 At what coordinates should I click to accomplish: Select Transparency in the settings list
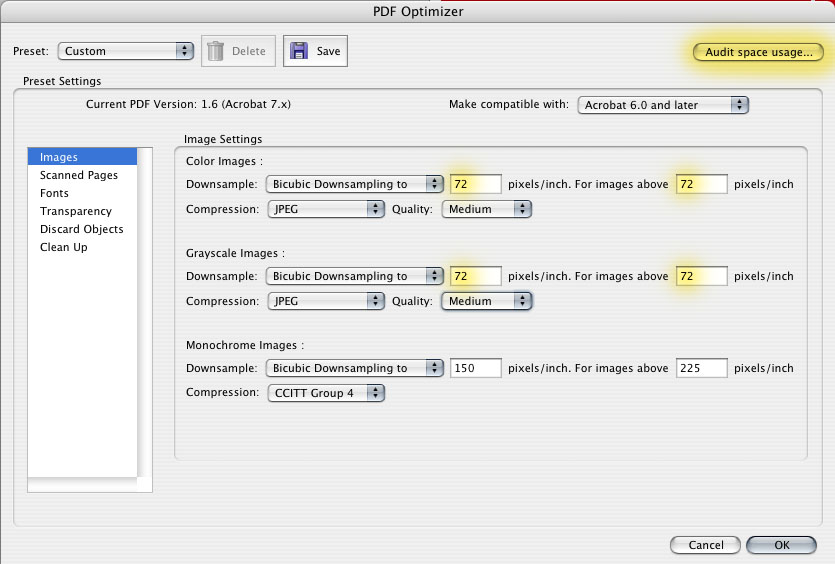(x=83, y=211)
